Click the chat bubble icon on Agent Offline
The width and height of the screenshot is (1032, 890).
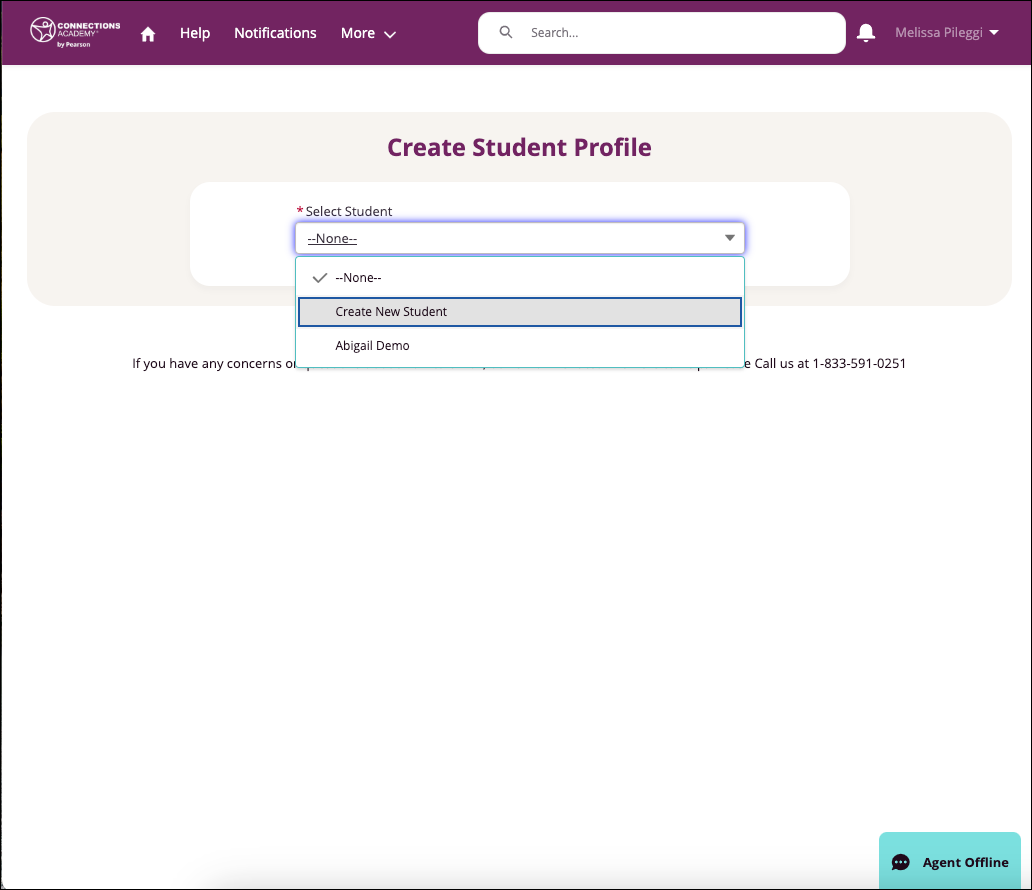click(901, 862)
